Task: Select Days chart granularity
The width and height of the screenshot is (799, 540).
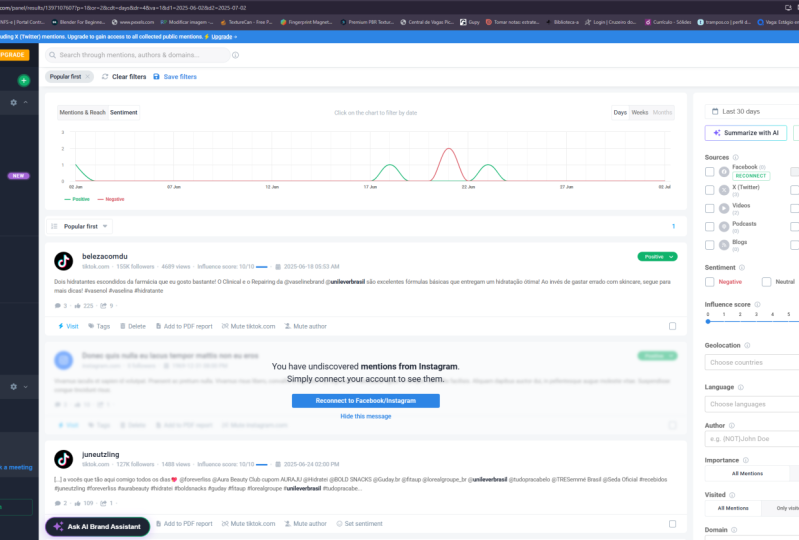Action: (620, 113)
